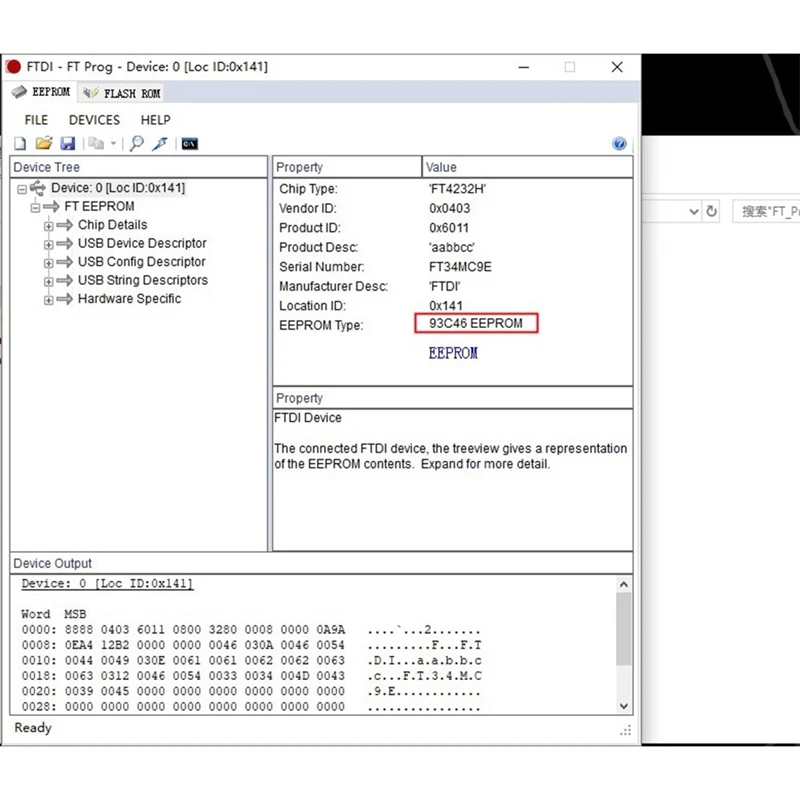The image size is (800, 800).
Task: Click the Scan and Parse magnifier icon
Action: point(137,144)
